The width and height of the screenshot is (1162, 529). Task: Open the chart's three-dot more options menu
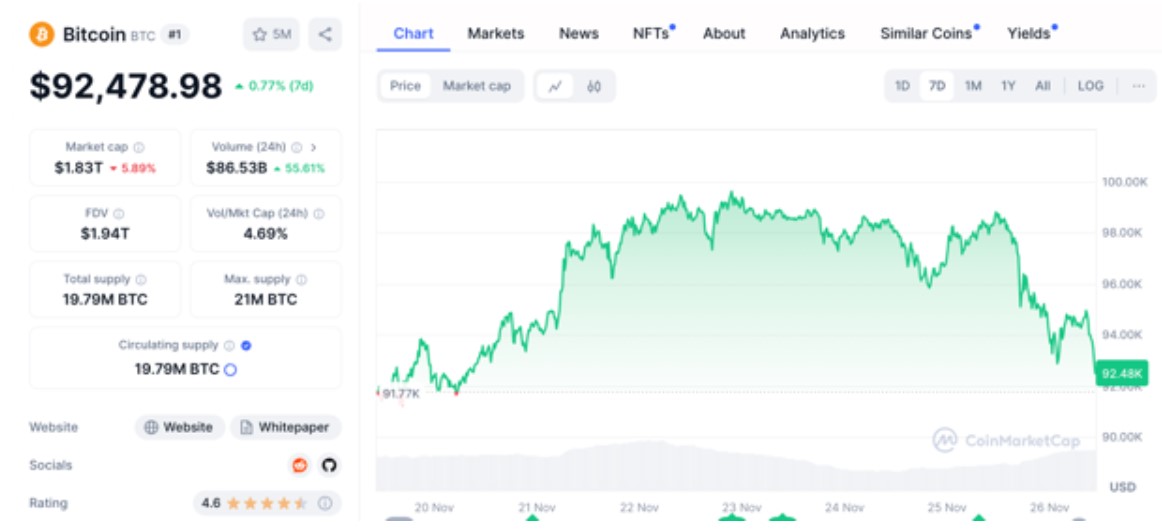pyautogui.click(x=1138, y=86)
